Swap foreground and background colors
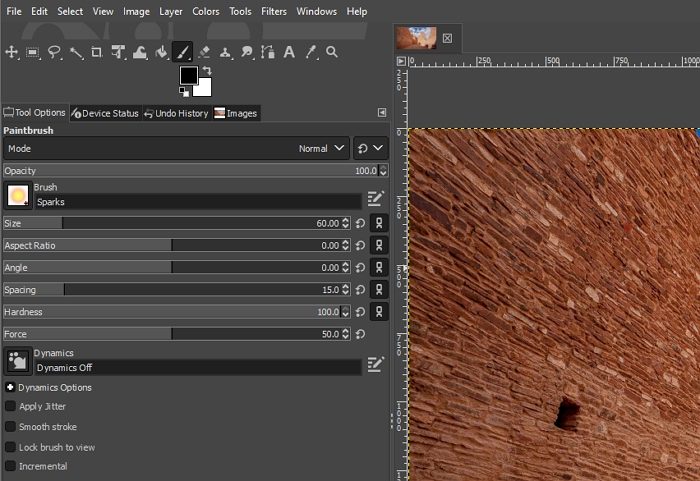The width and height of the screenshot is (700, 481). (x=206, y=71)
